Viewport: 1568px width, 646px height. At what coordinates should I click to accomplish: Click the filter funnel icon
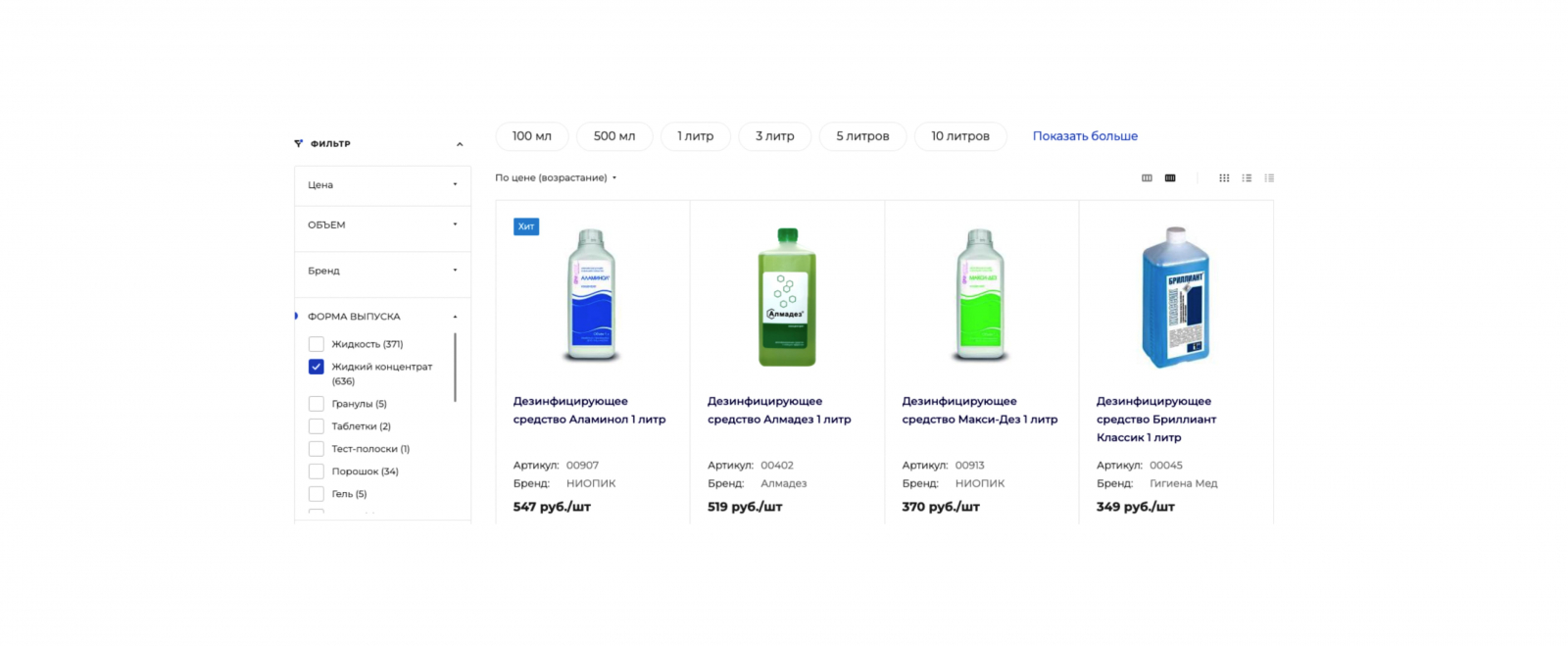click(x=299, y=144)
